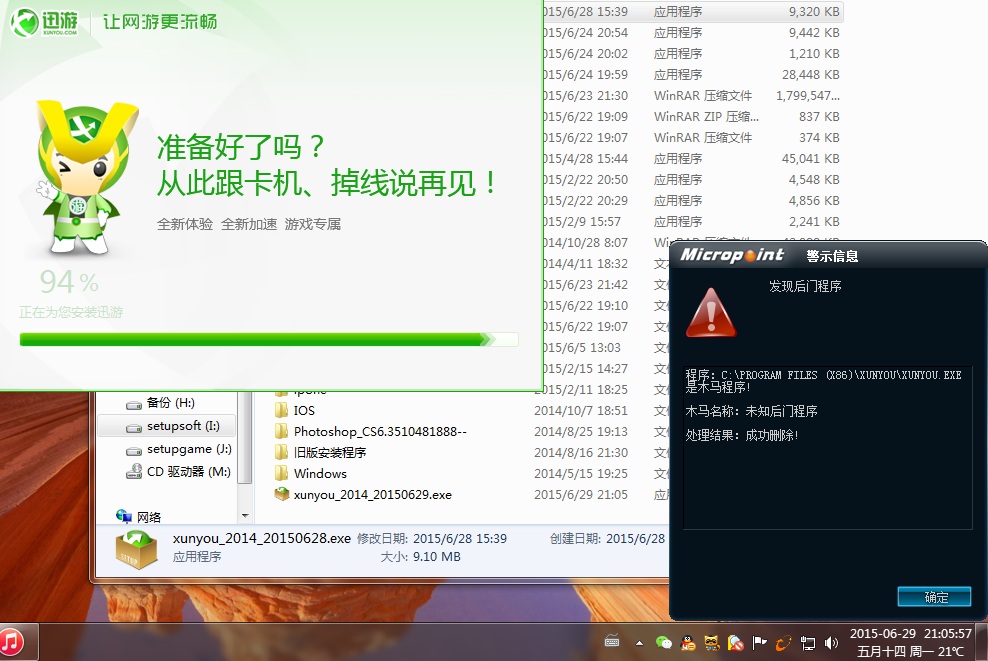Click xunyou_2014_20150628.exe name in details pane
Viewport: 988px width, 661px height.
click(261, 538)
